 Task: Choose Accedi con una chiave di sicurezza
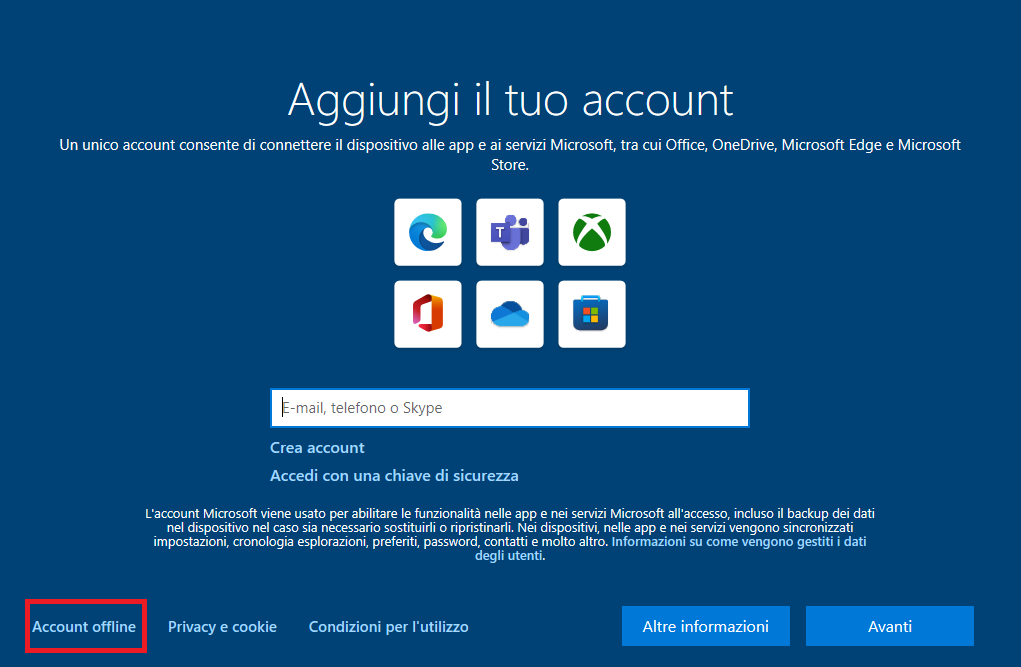(x=394, y=476)
